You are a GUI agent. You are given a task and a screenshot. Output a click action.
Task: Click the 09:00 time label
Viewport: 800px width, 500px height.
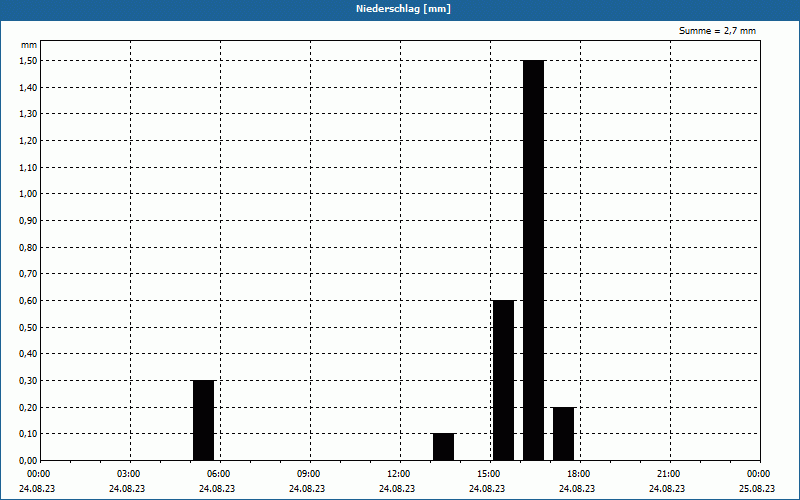click(309, 474)
